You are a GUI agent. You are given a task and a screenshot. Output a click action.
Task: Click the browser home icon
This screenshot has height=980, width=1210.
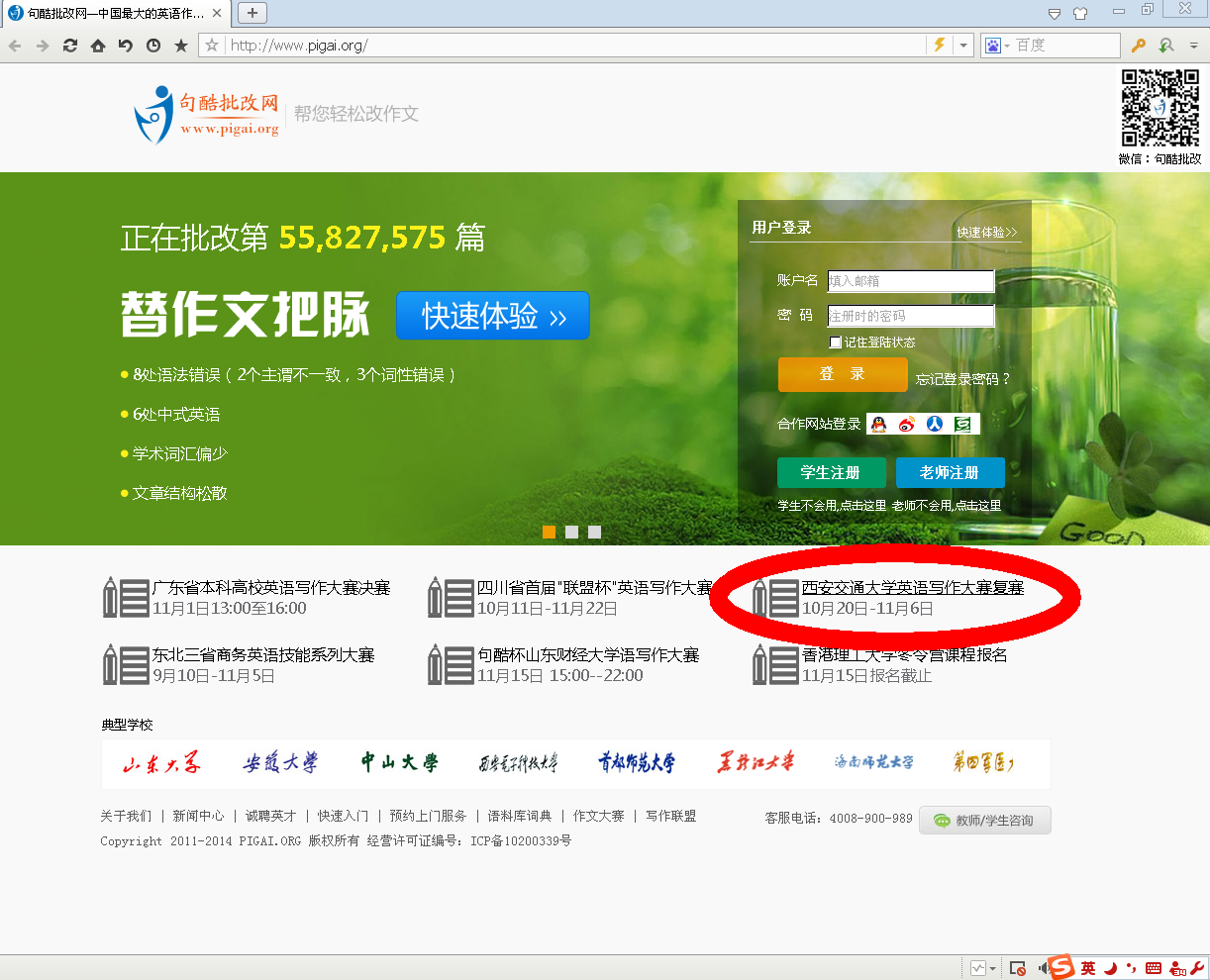click(97, 46)
